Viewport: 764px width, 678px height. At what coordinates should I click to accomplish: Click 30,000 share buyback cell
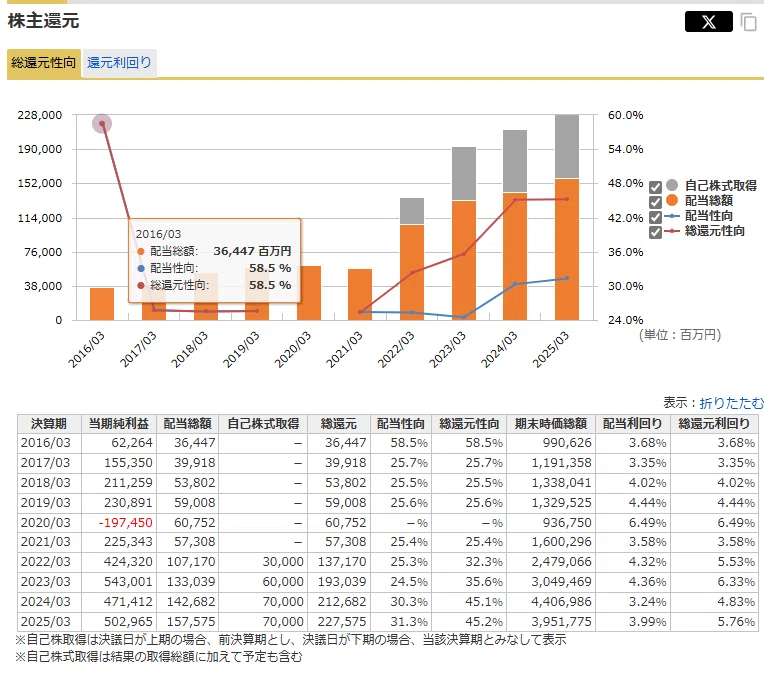(263, 562)
